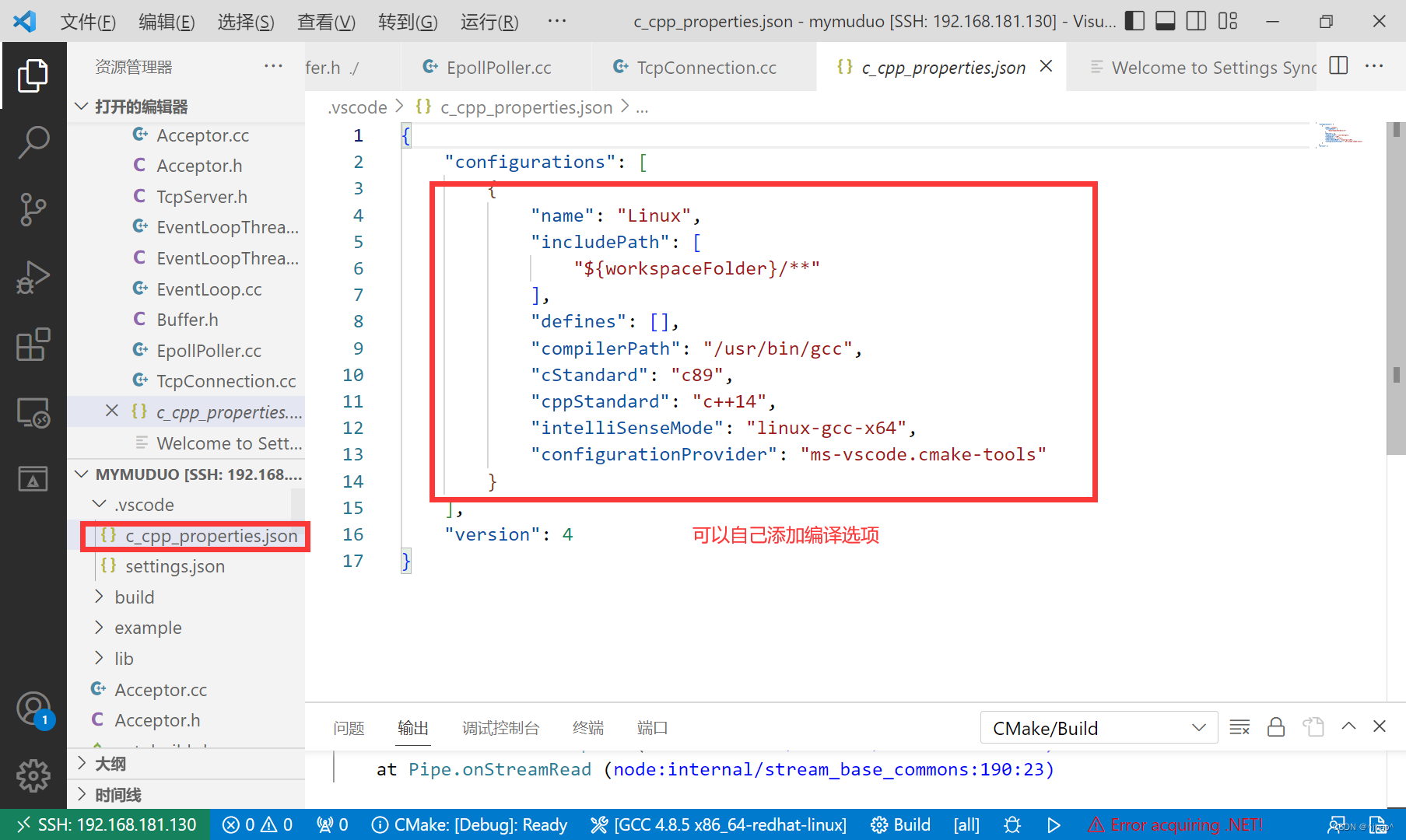Open the Remote Explorer view
1406x840 pixels.
click(x=33, y=412)
